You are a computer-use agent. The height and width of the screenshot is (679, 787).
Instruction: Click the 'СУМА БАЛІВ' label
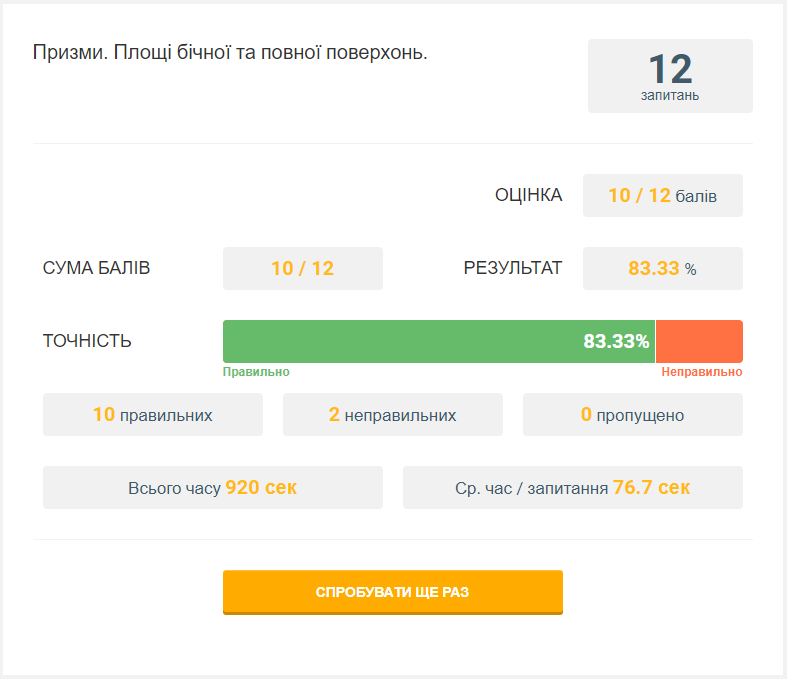[x=97, y=268]
